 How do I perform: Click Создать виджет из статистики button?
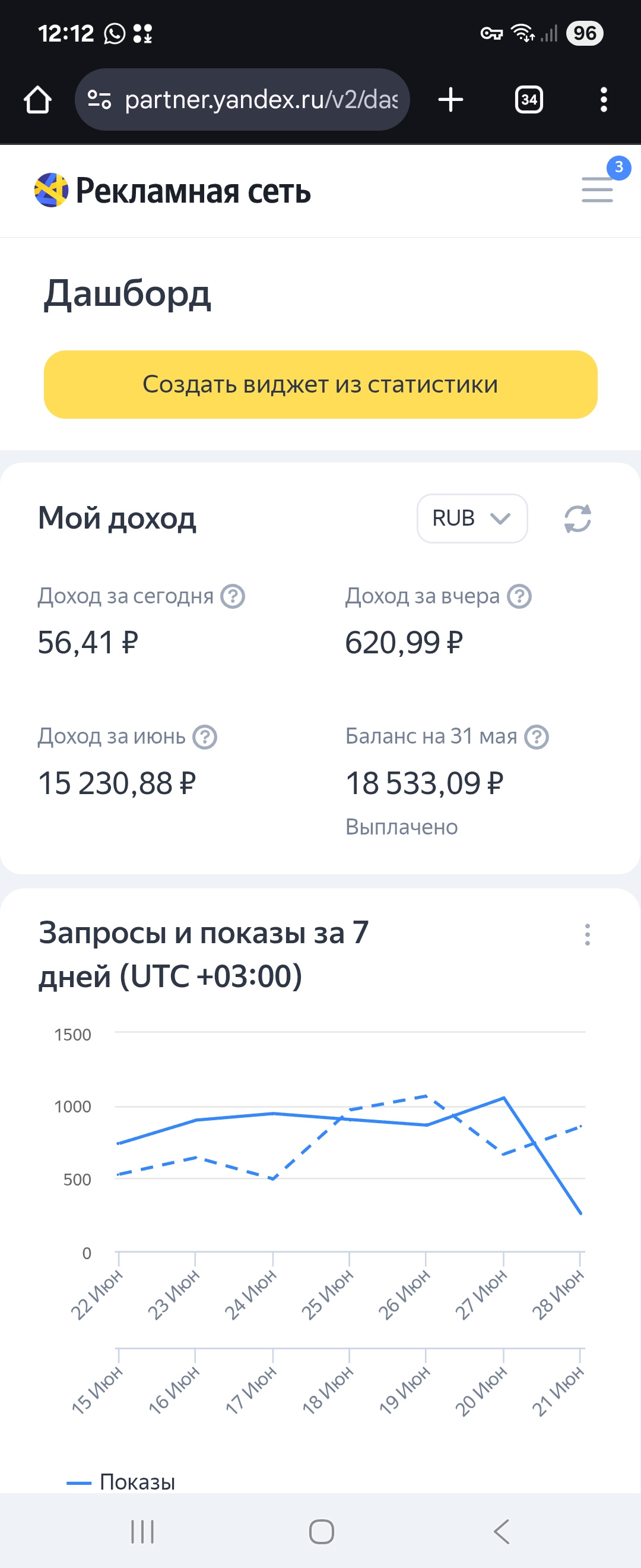[x=320, y=384]
